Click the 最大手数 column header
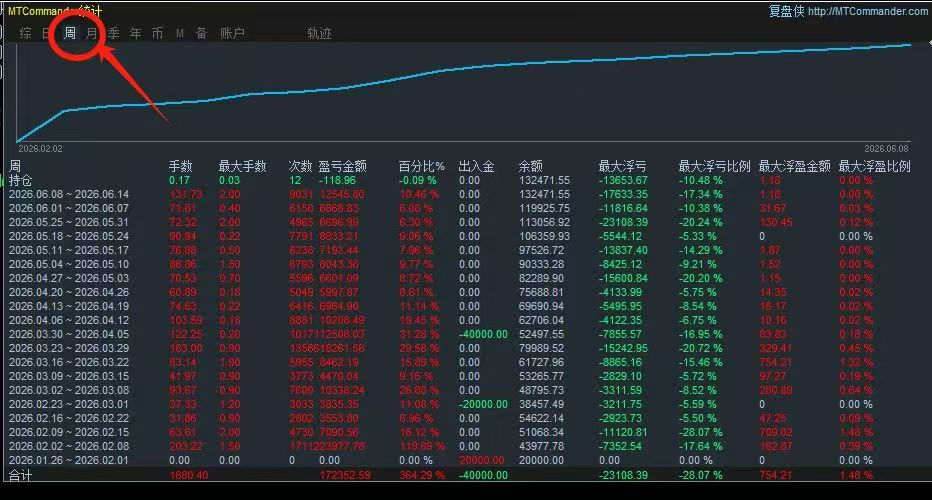Viewport: 932px width, 500px height. click(x=243, y=166)
